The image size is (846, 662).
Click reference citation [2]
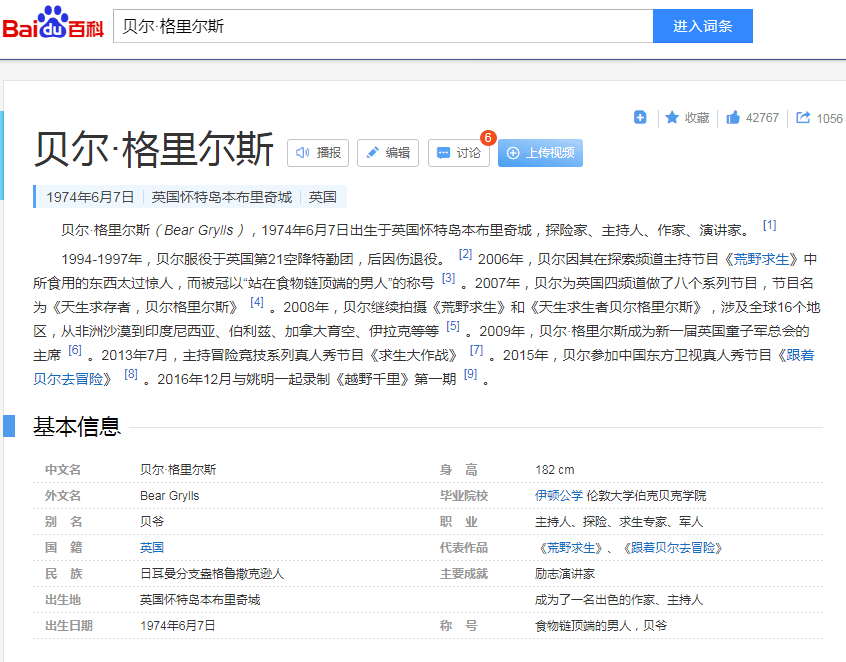pos(465,254)
